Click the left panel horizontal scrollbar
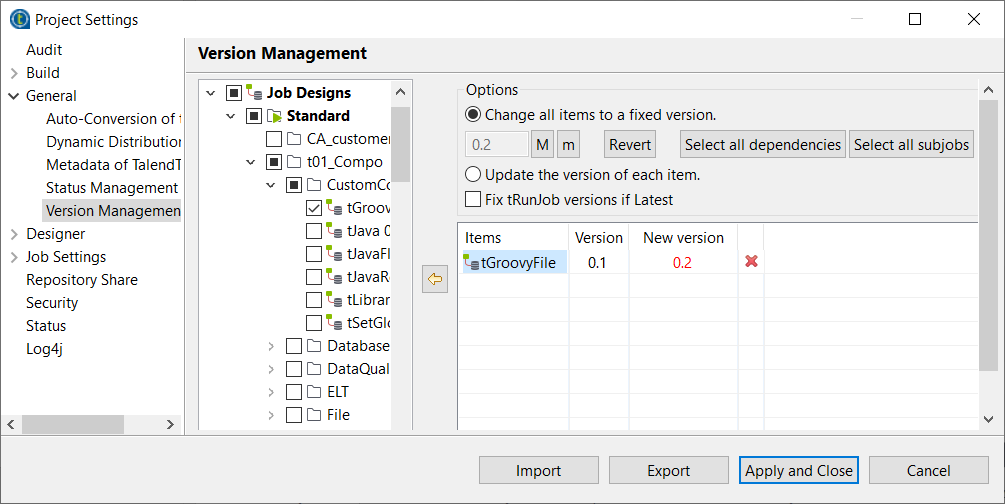Viewport: 1005px width, 504px height. (x=90, y=423)
